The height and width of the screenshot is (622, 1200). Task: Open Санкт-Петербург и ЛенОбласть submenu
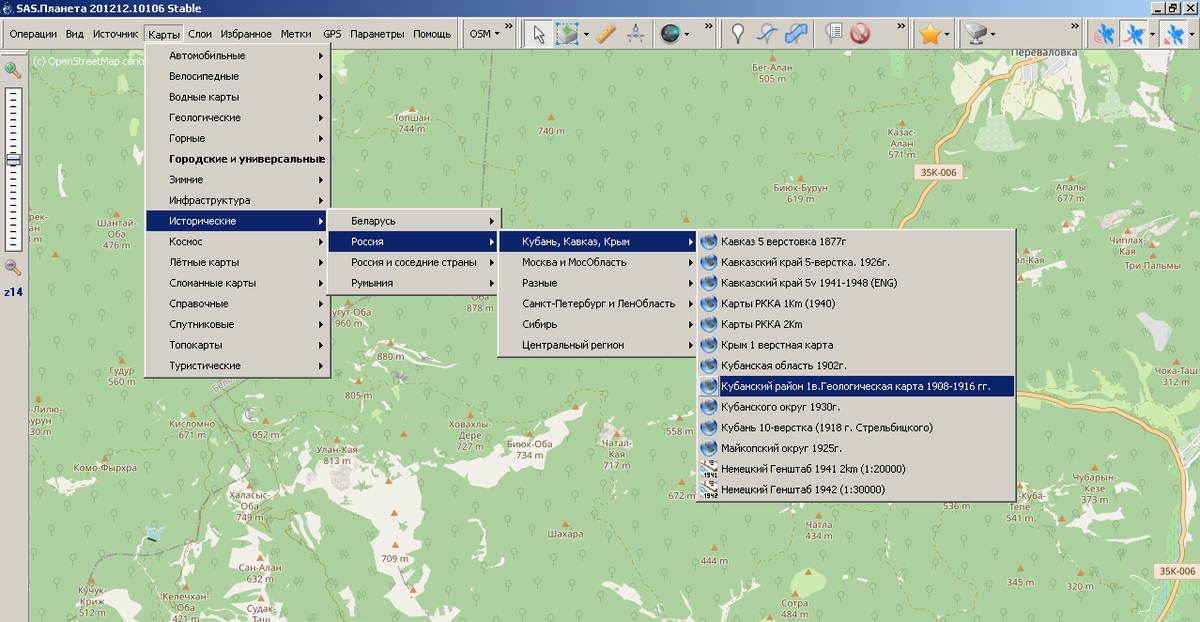[x=597, y=304]
